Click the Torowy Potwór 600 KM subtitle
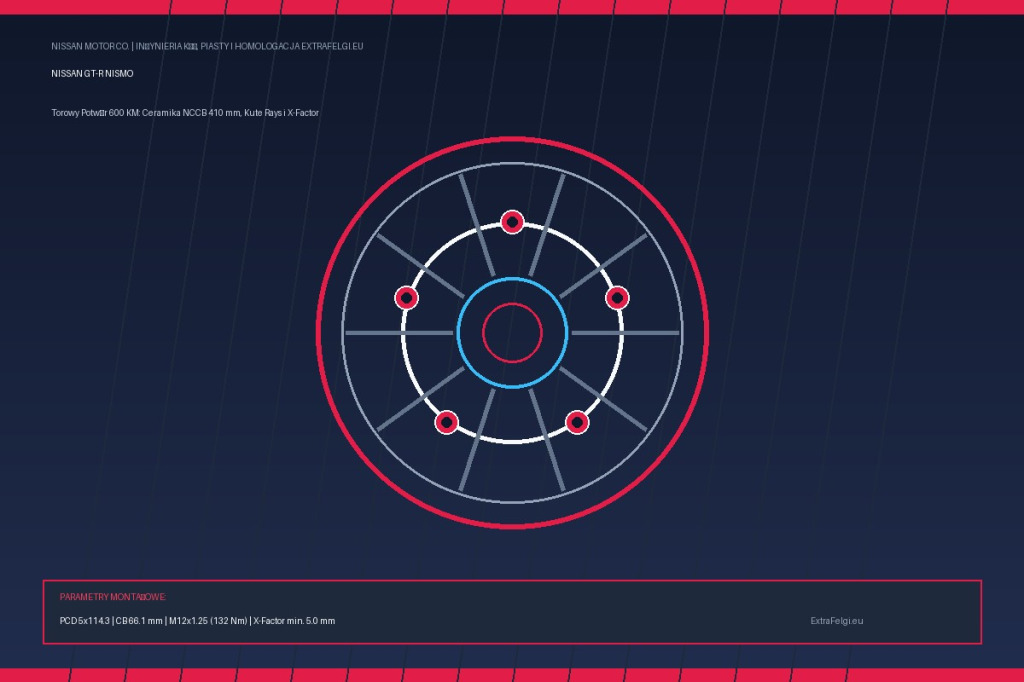1024x682 pixels. pyautogui.click(x=185, y=113)
